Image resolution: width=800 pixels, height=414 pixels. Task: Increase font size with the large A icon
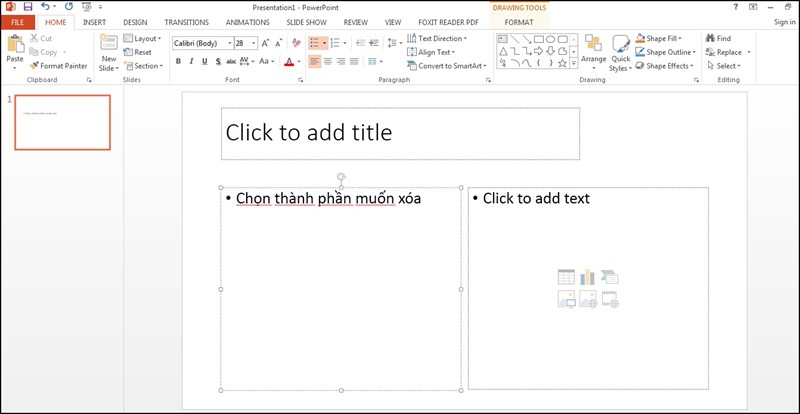265,43
